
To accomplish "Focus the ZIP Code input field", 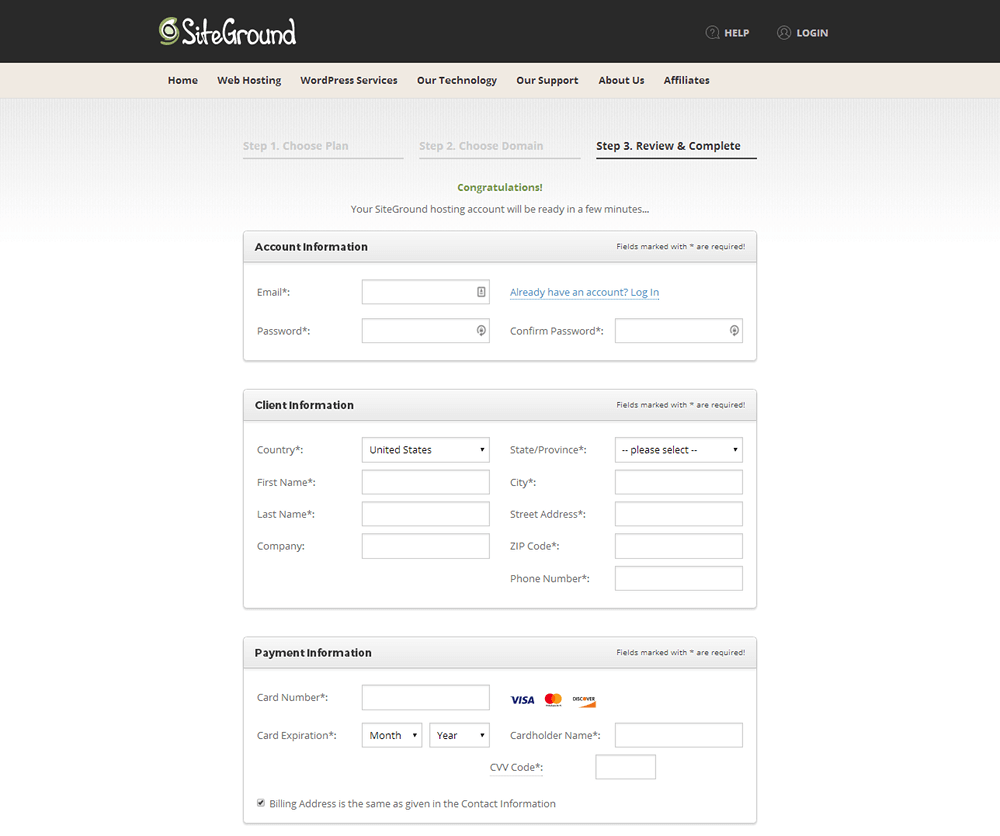I will [679, 546].
